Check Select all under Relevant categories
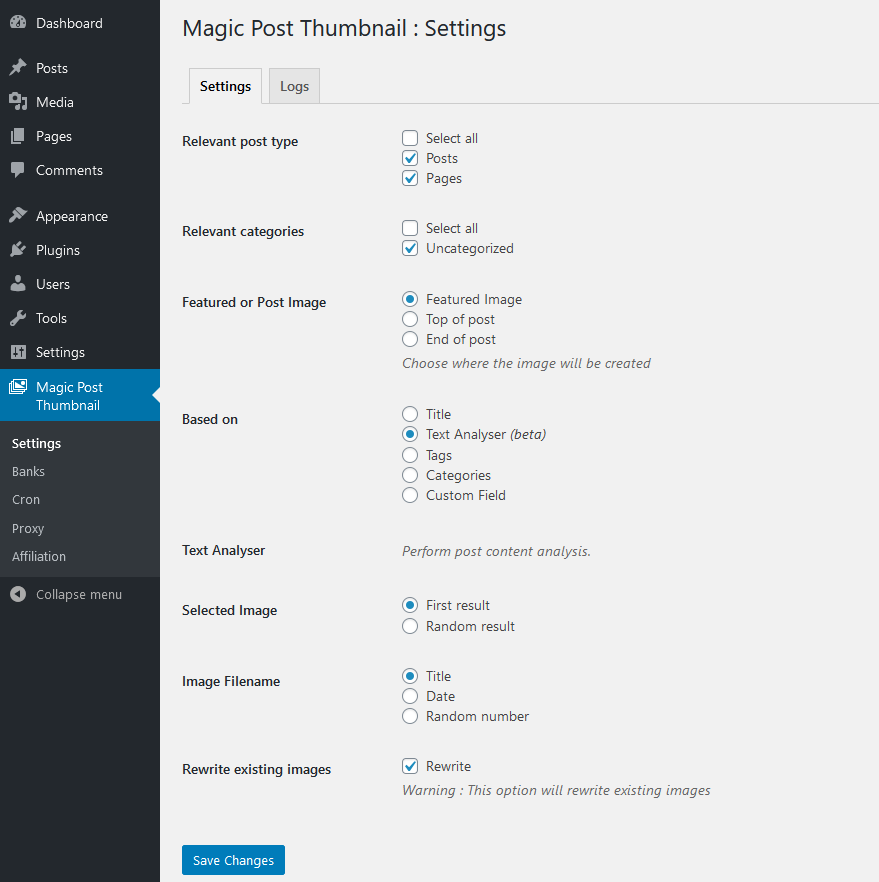 coord(410,228)
